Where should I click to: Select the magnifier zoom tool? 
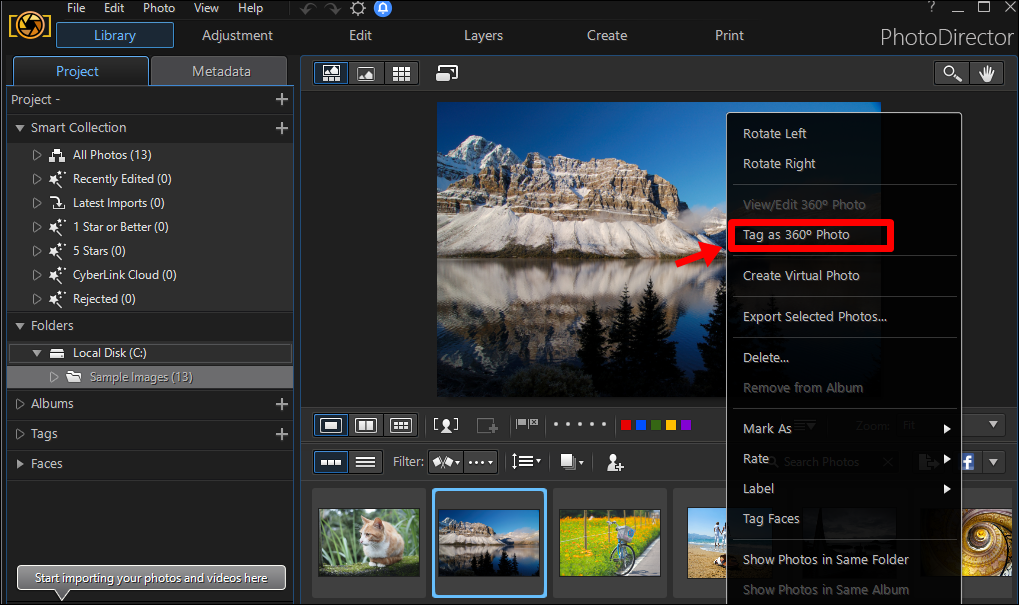[952, 73]
